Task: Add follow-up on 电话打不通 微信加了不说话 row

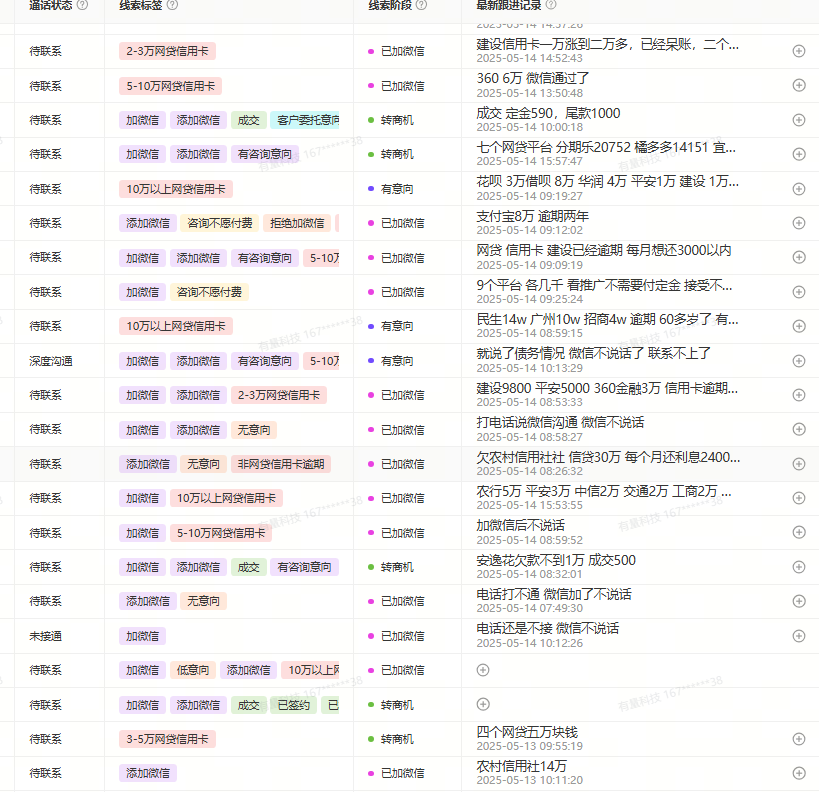Action: [799, 601]
